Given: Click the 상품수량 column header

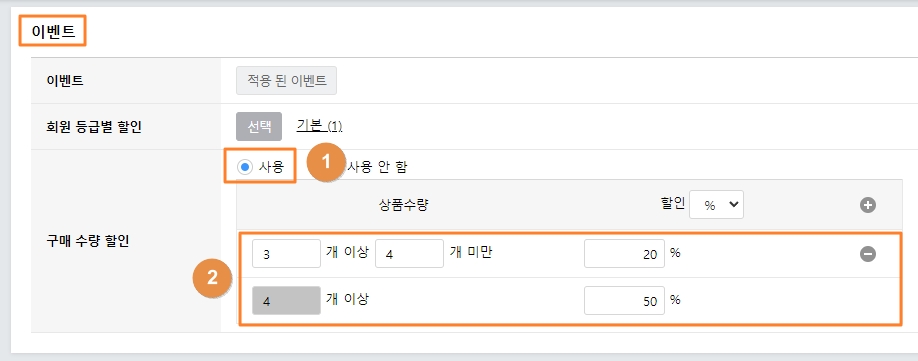Looking at the screenshot, I should [405, 205].
